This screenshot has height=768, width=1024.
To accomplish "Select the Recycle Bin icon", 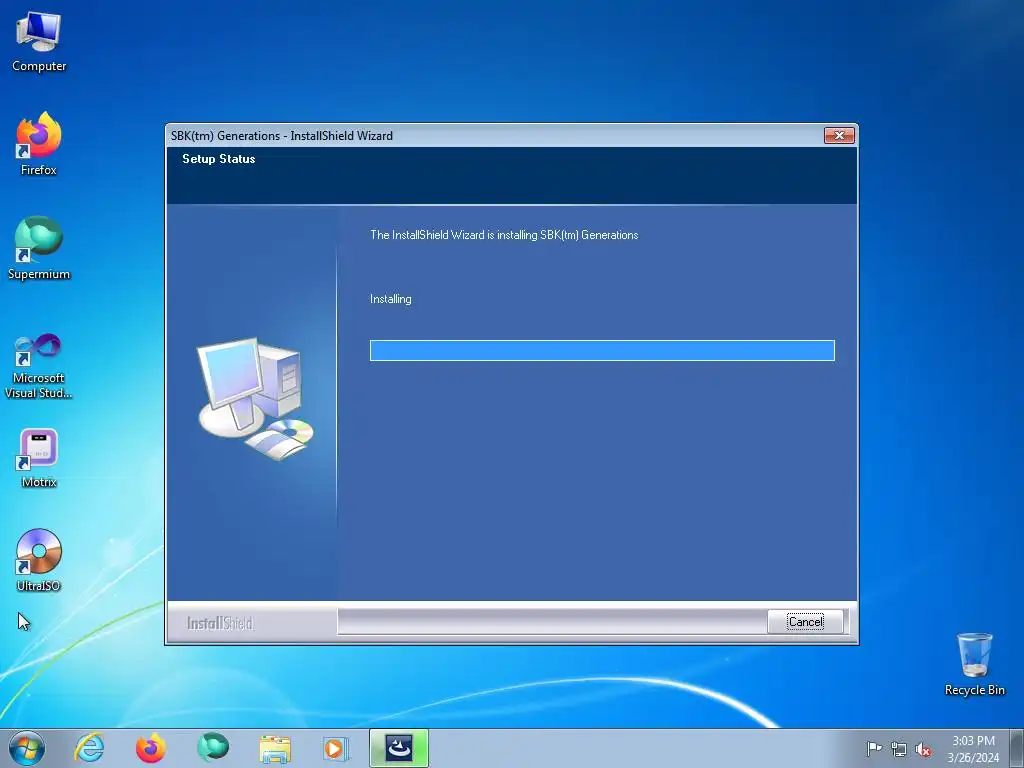I will pyautogui.click(x=974, y=664).
